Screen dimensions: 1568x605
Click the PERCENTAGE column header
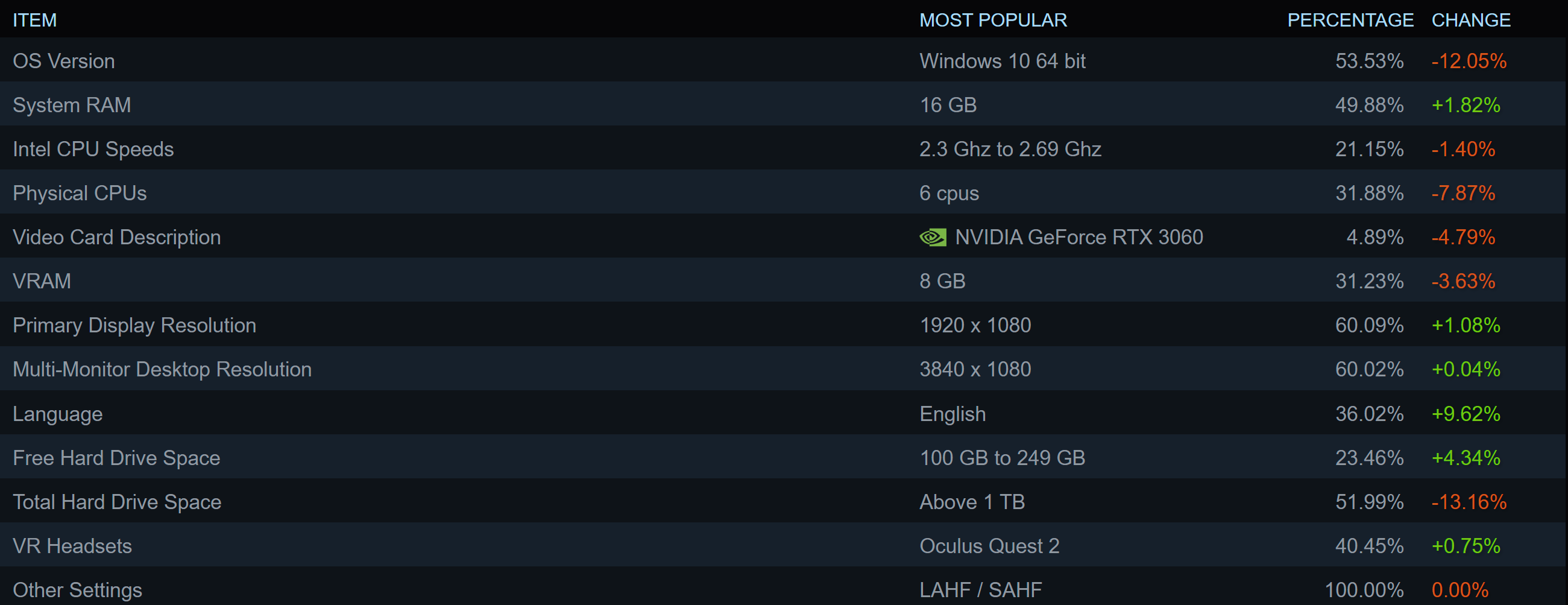1350,20
